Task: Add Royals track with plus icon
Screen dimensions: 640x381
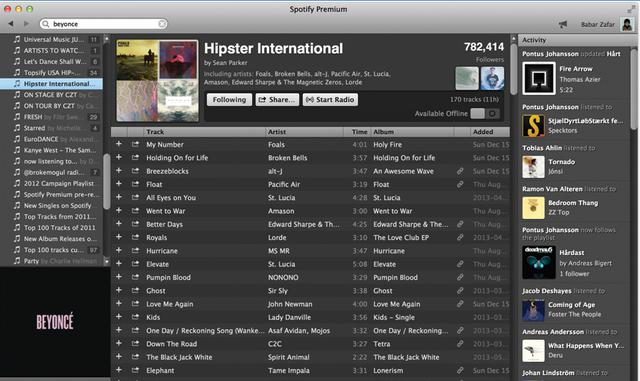Action: 119,237
